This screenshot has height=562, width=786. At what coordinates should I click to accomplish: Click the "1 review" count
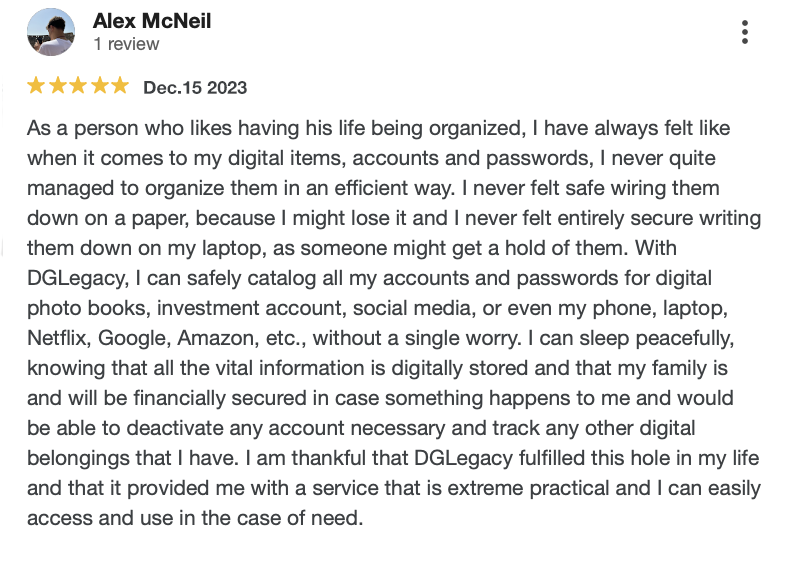126,44
